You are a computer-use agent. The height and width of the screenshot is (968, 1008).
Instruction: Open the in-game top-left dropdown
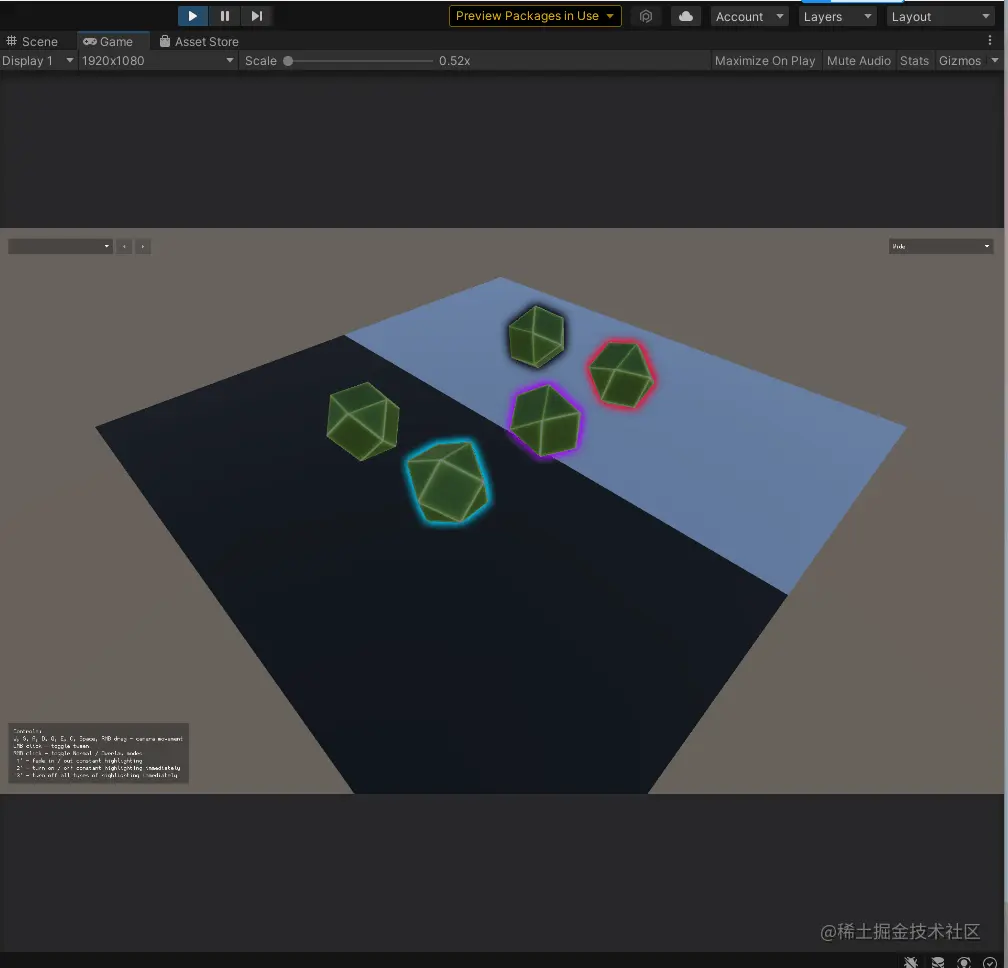click(60, 246)
